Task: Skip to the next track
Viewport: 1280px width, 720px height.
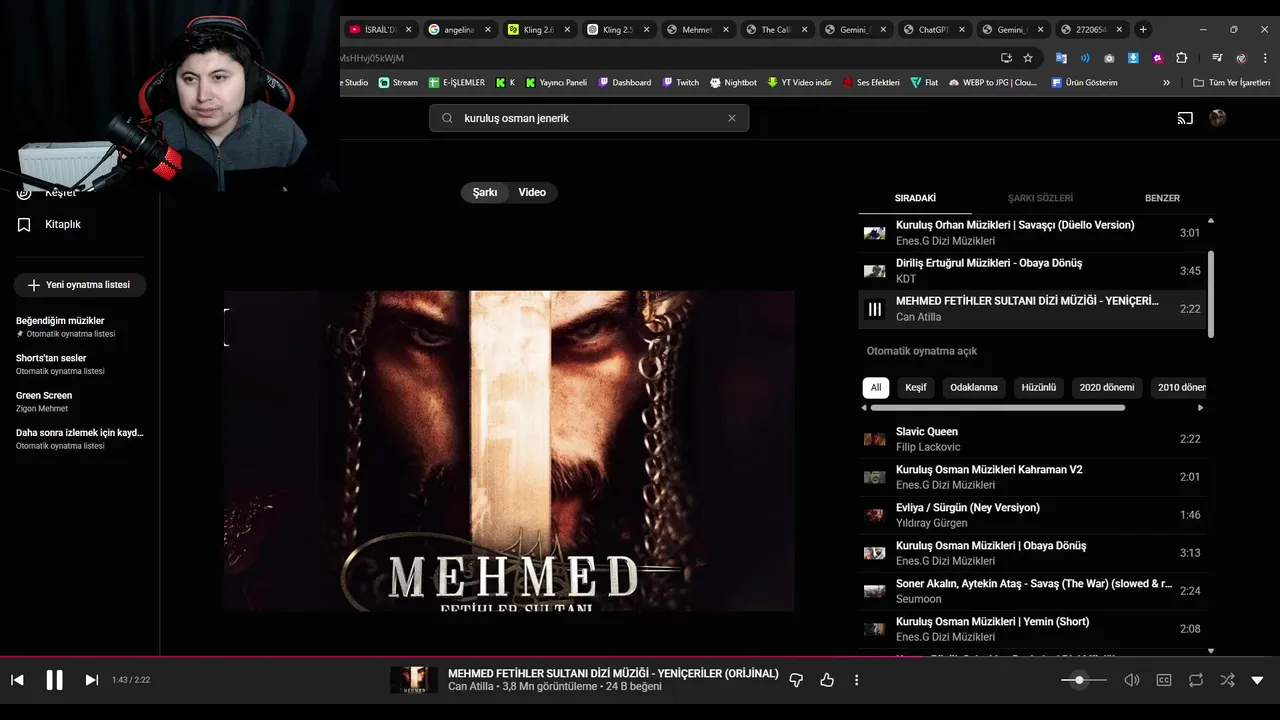Action: [x=91, y=680]
